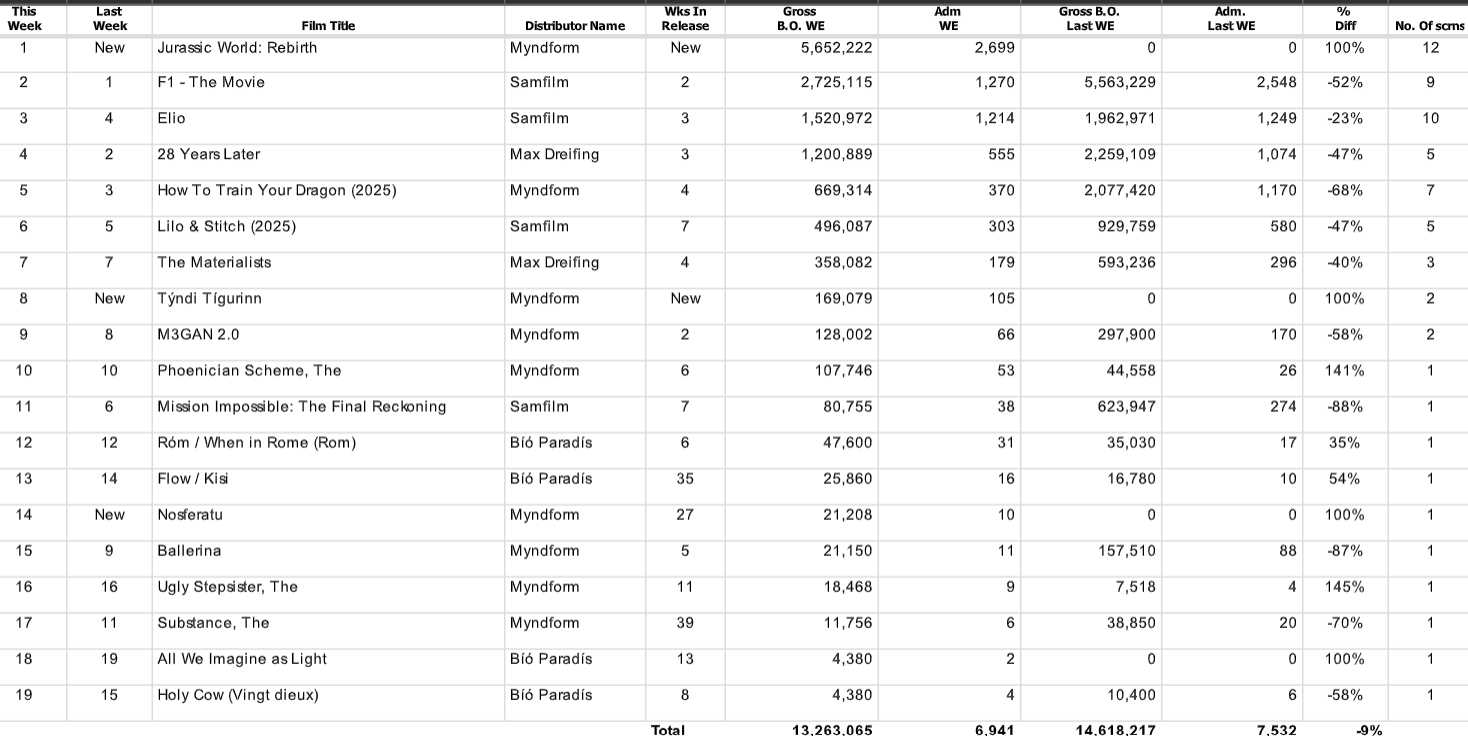Select Mission Impossible: The Final Reckoning
The width and height of the screenshot is (1468, 736).
pyautogui.click(x=301, y=406)
